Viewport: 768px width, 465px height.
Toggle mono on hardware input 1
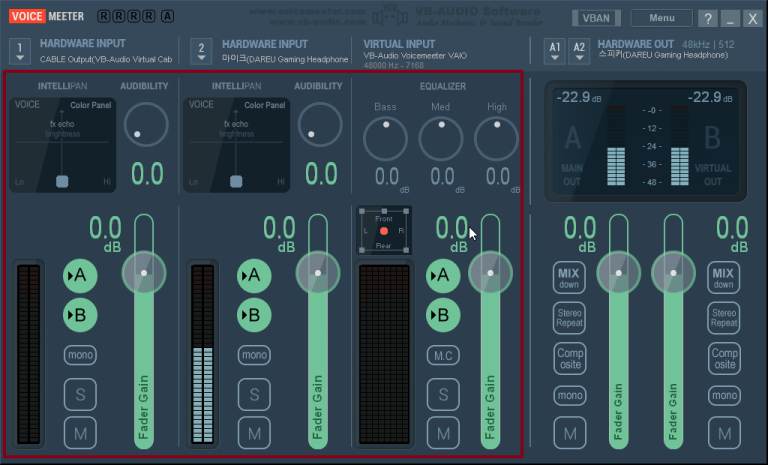point(80,355)
